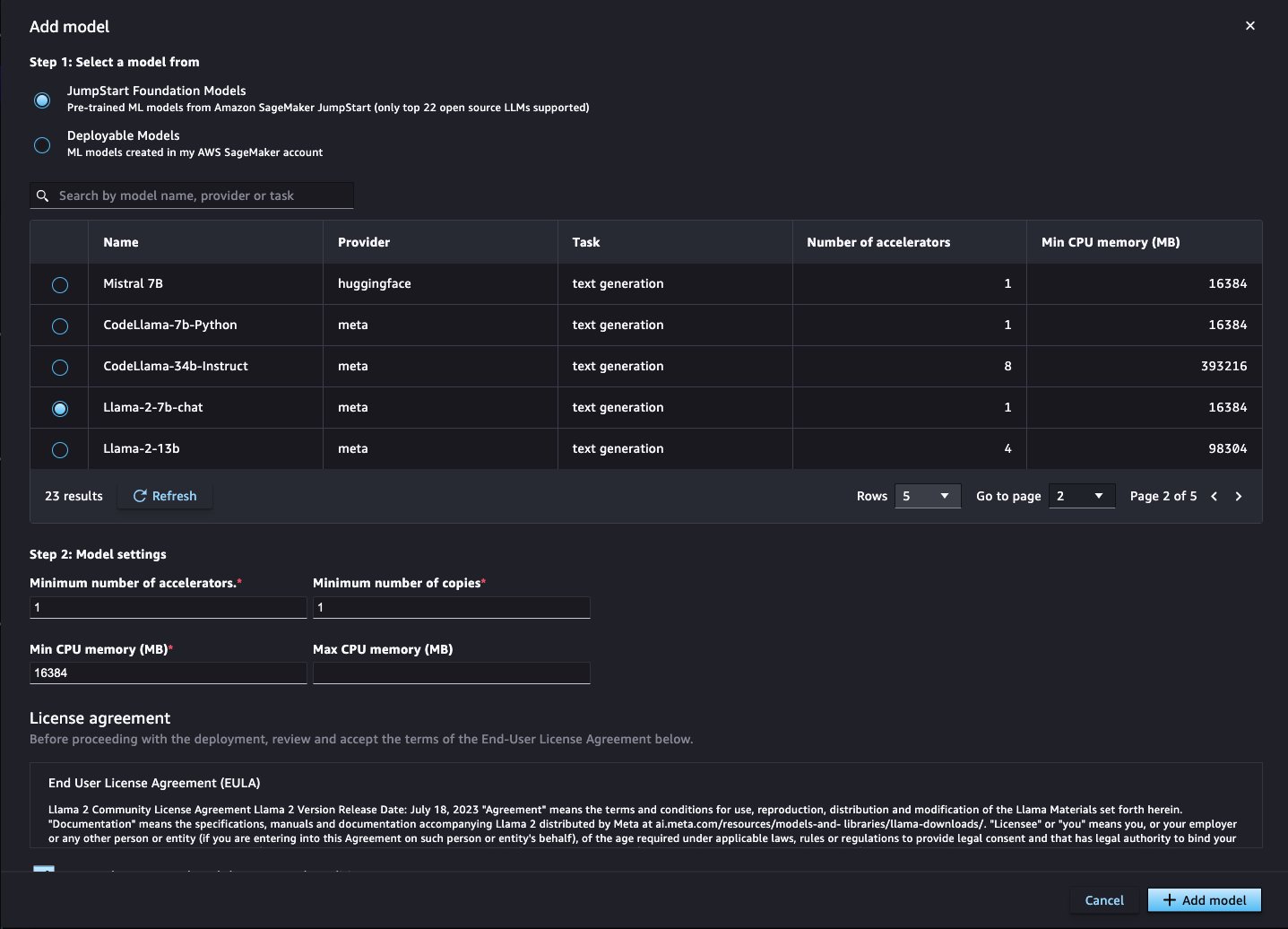Choose CodeLlama-7b-Python radio button
Image resolution: width=1288 pixels, height=929 pixels.
60,326
